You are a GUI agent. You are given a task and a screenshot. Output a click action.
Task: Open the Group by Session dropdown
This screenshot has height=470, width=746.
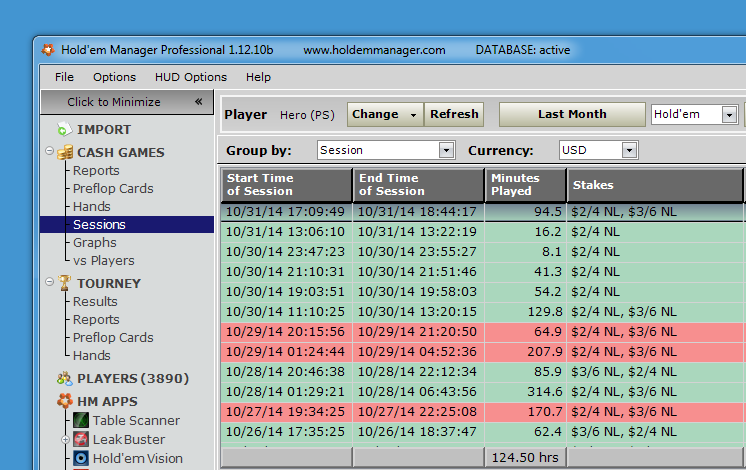click(446, 150)
